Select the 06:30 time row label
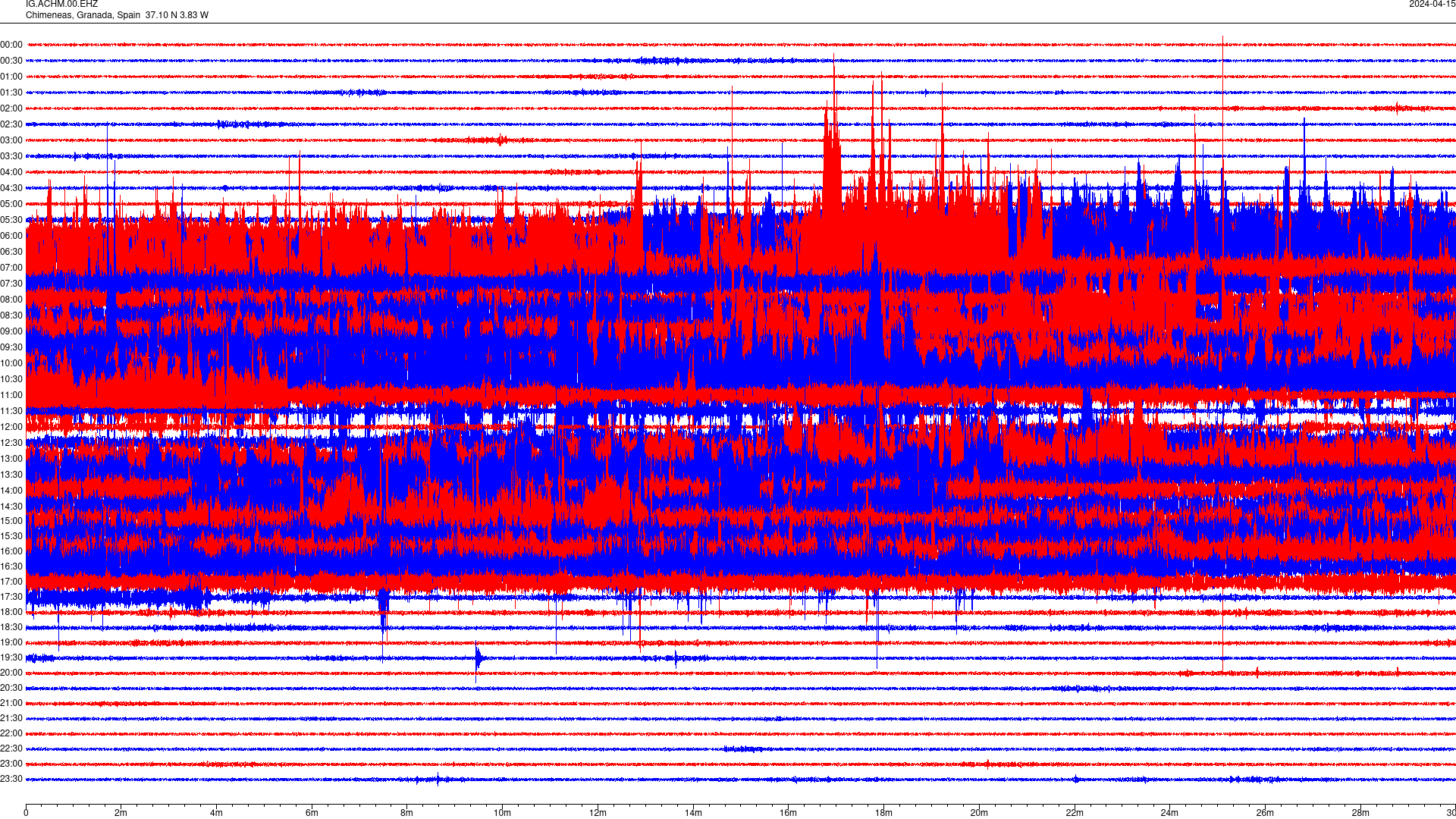The height and width of the screenshot is (819, 1456). pyautogui.click(x=11, y=252)
